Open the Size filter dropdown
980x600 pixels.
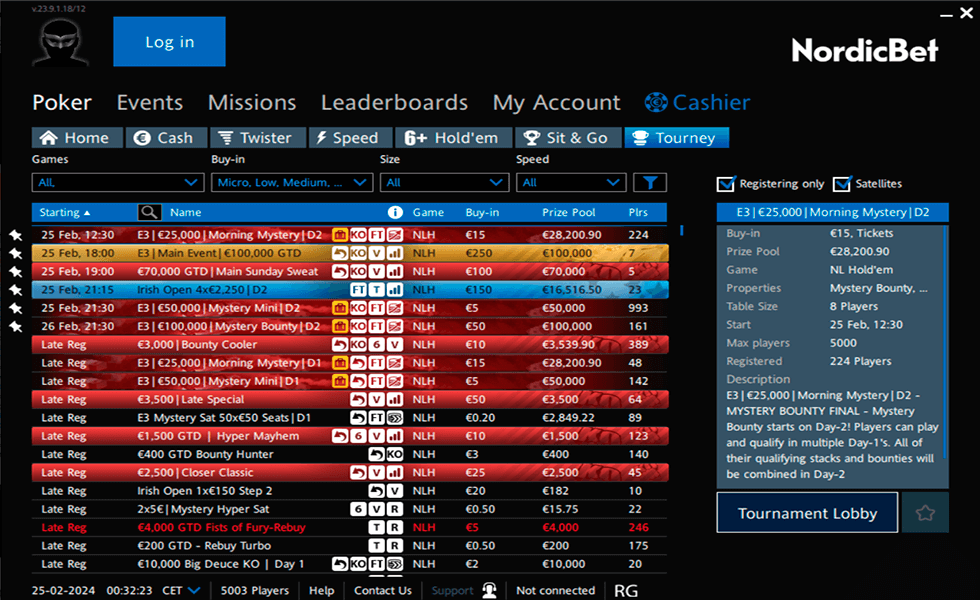pyautogui.click(x=444, y=182)
